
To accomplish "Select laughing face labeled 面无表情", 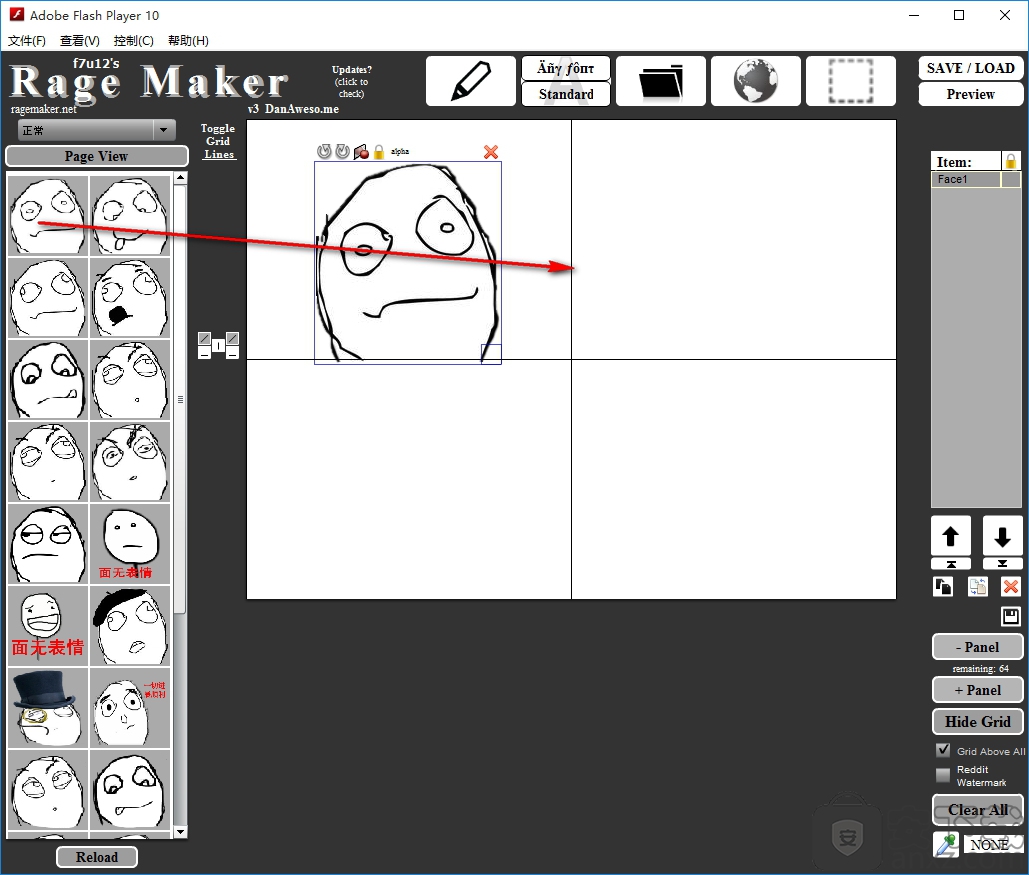I will (x=48, y=626).
